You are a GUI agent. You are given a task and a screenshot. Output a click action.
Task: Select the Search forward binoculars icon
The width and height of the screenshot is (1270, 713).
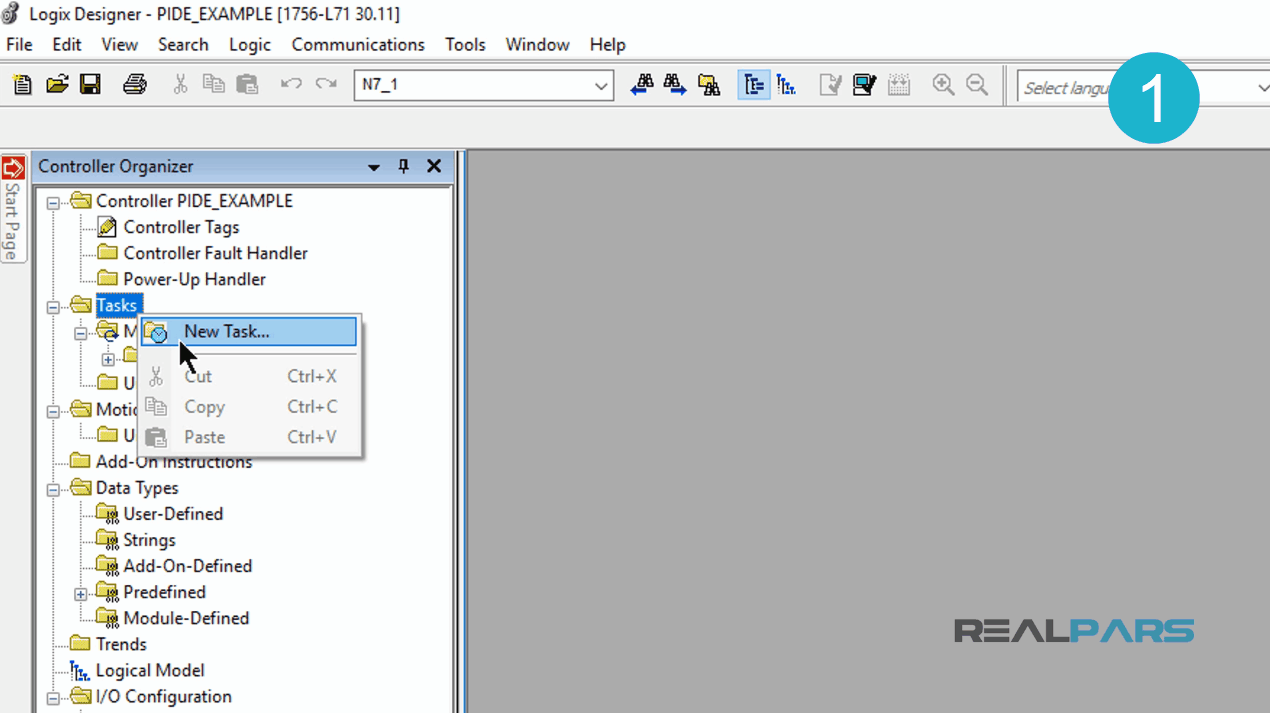pyautogui.click(x=674, y=85)
